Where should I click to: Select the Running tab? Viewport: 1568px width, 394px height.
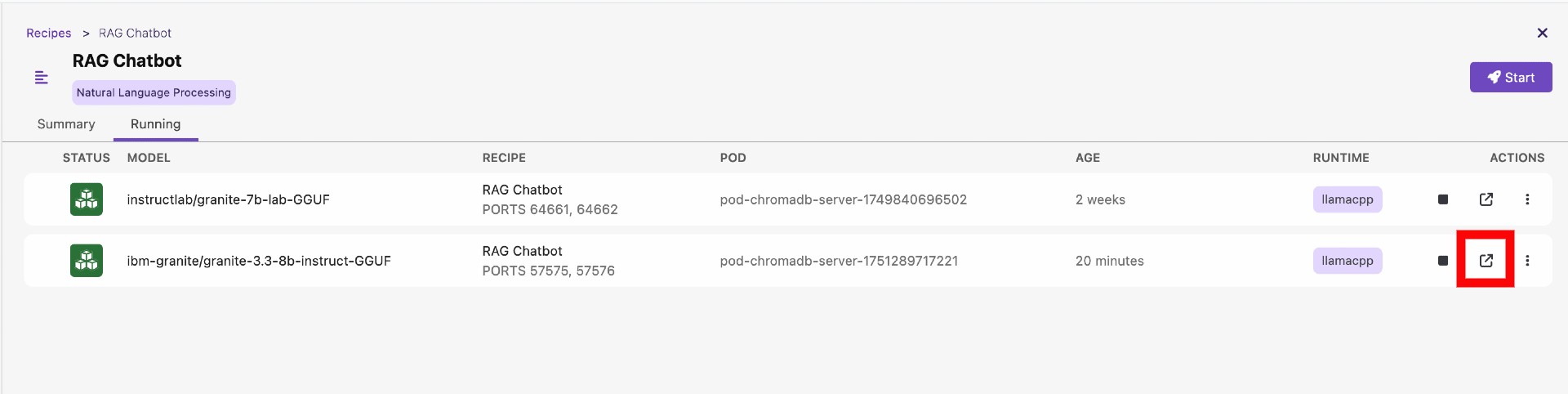point(155,124)
